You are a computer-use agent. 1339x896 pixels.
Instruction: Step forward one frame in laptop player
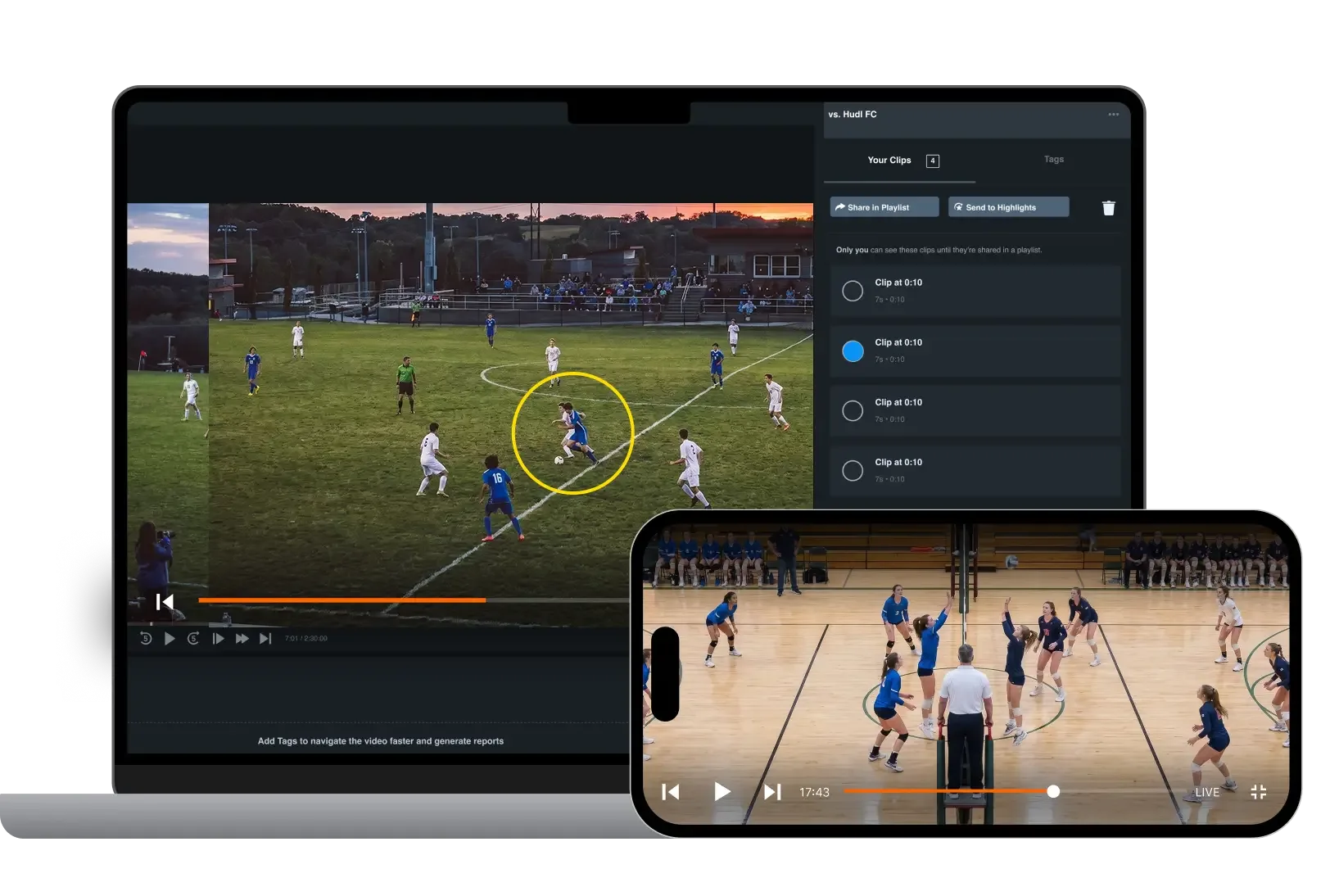coord(218,638)
